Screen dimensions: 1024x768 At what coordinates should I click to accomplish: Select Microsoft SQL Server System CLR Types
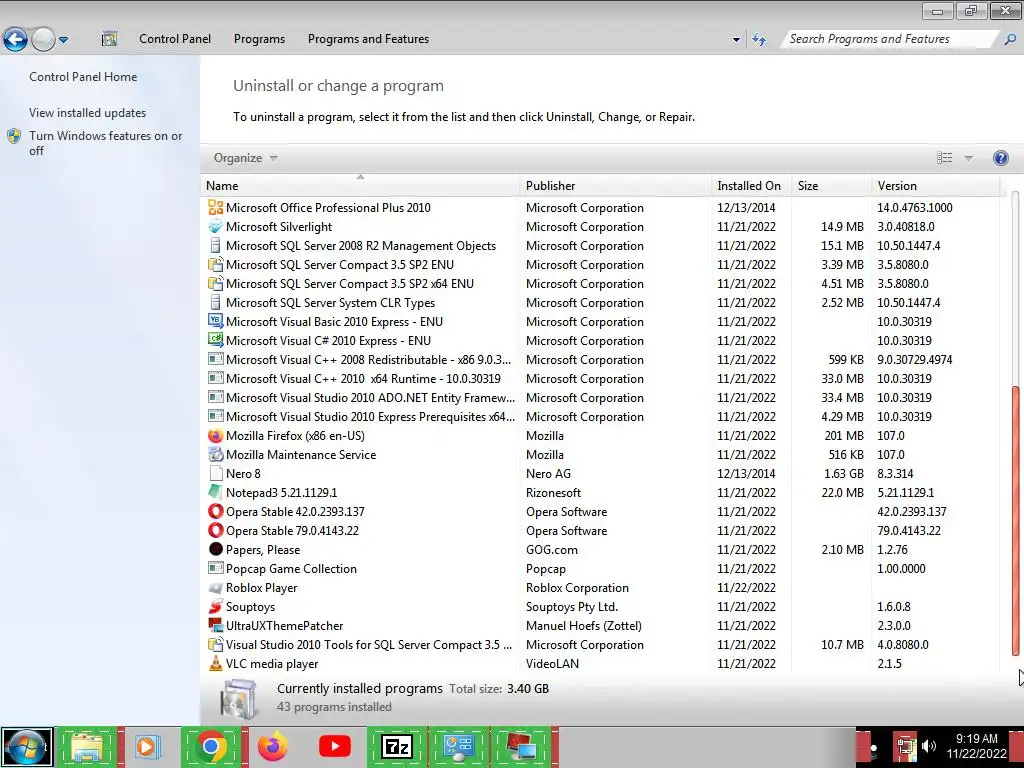click(x=330, y=303)
